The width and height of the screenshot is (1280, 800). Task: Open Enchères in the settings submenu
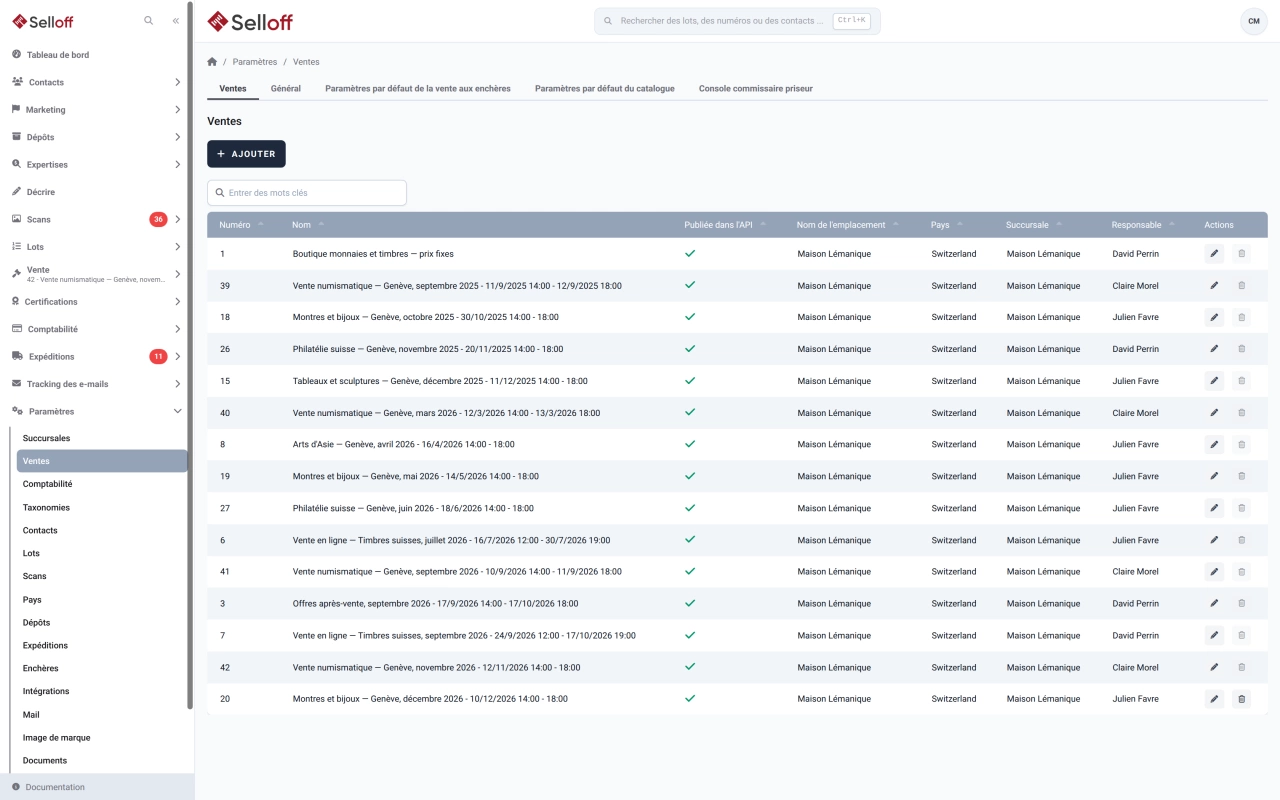pyautogui.click(x=102, y=668)
